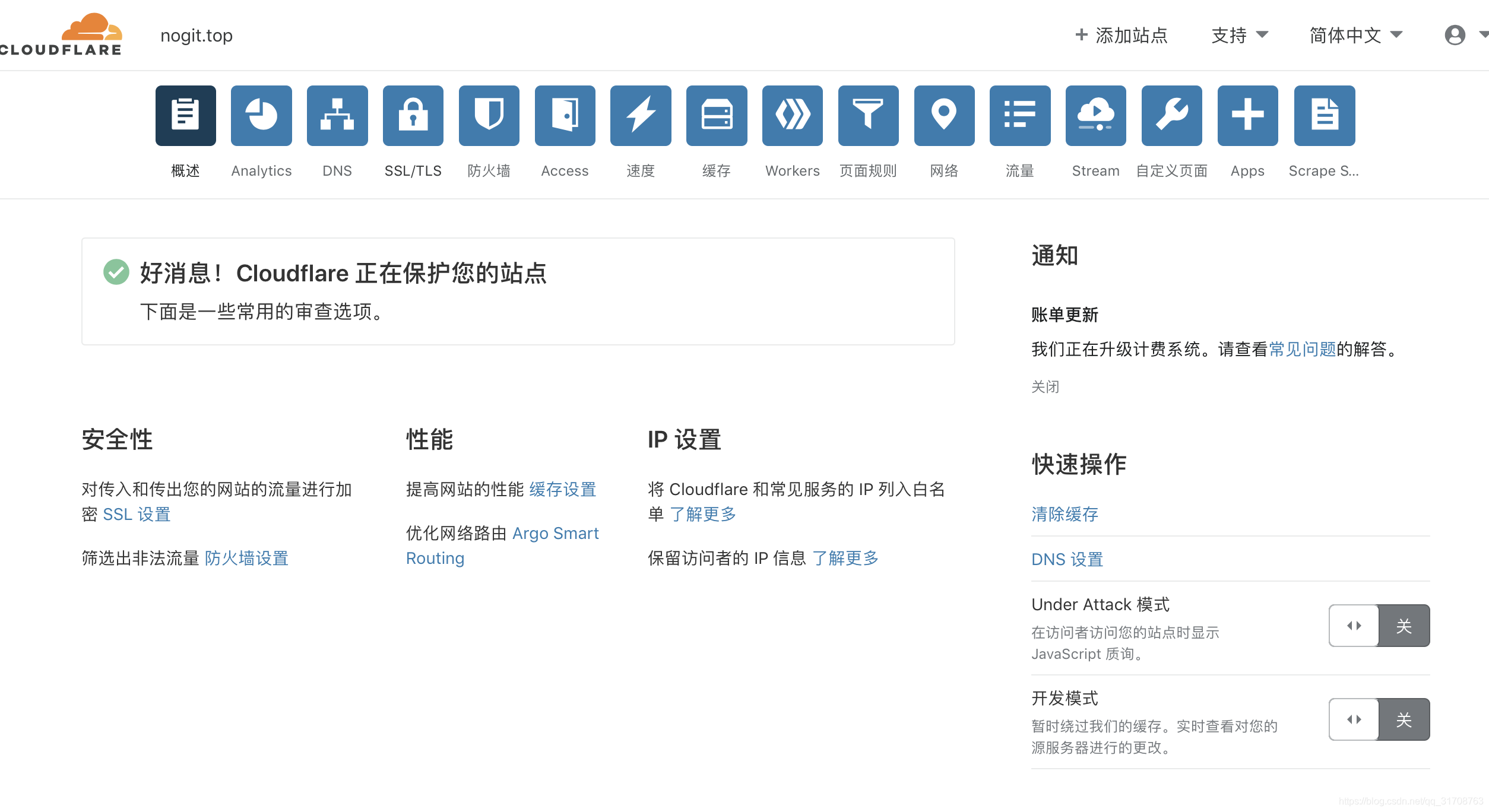The height and width of the screenshot is (812, 1489).
Task: Open the 自定义页面 wrench icon
Action: [1172, 115]
